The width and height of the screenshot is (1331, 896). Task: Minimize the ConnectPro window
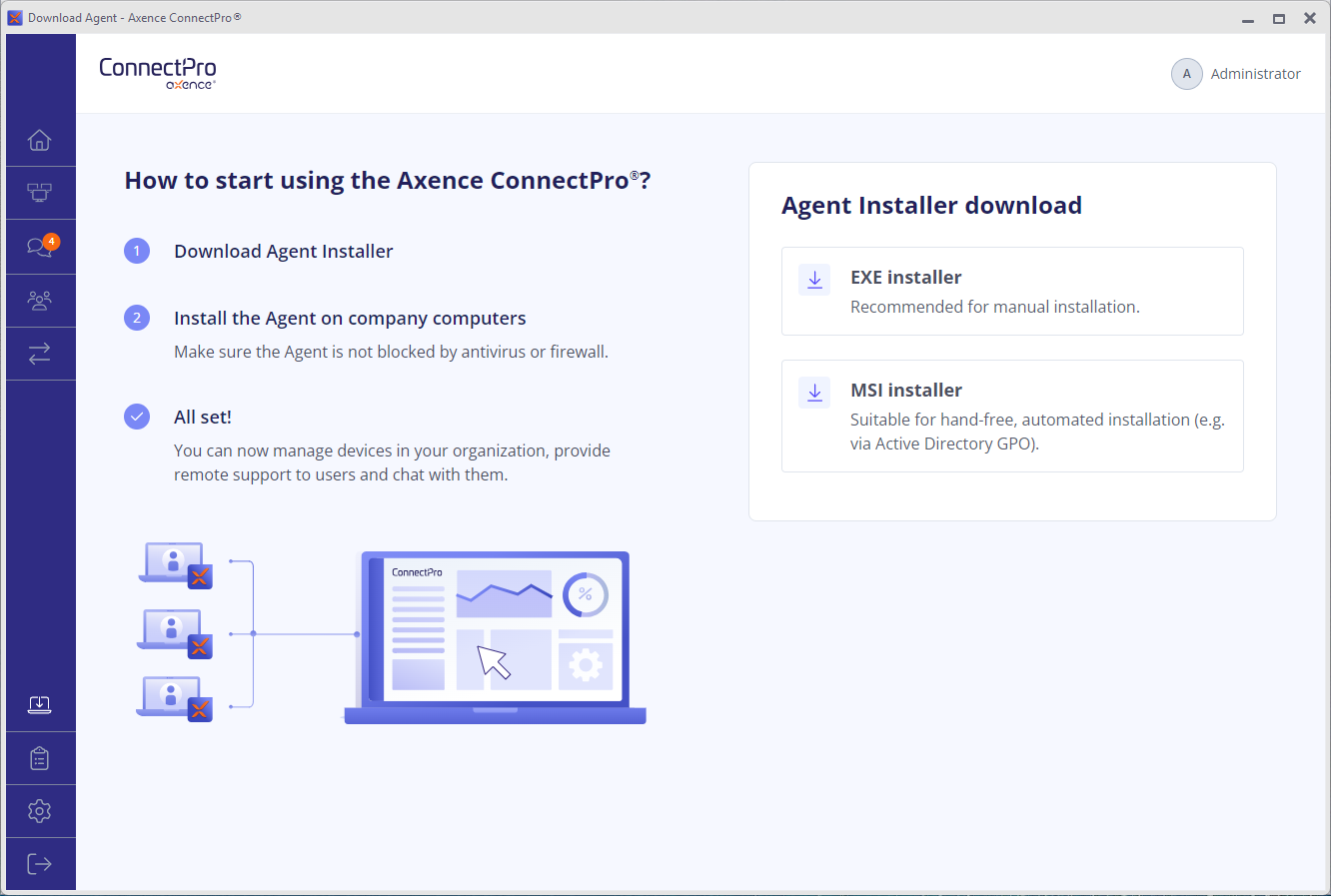coord(1248,18)
